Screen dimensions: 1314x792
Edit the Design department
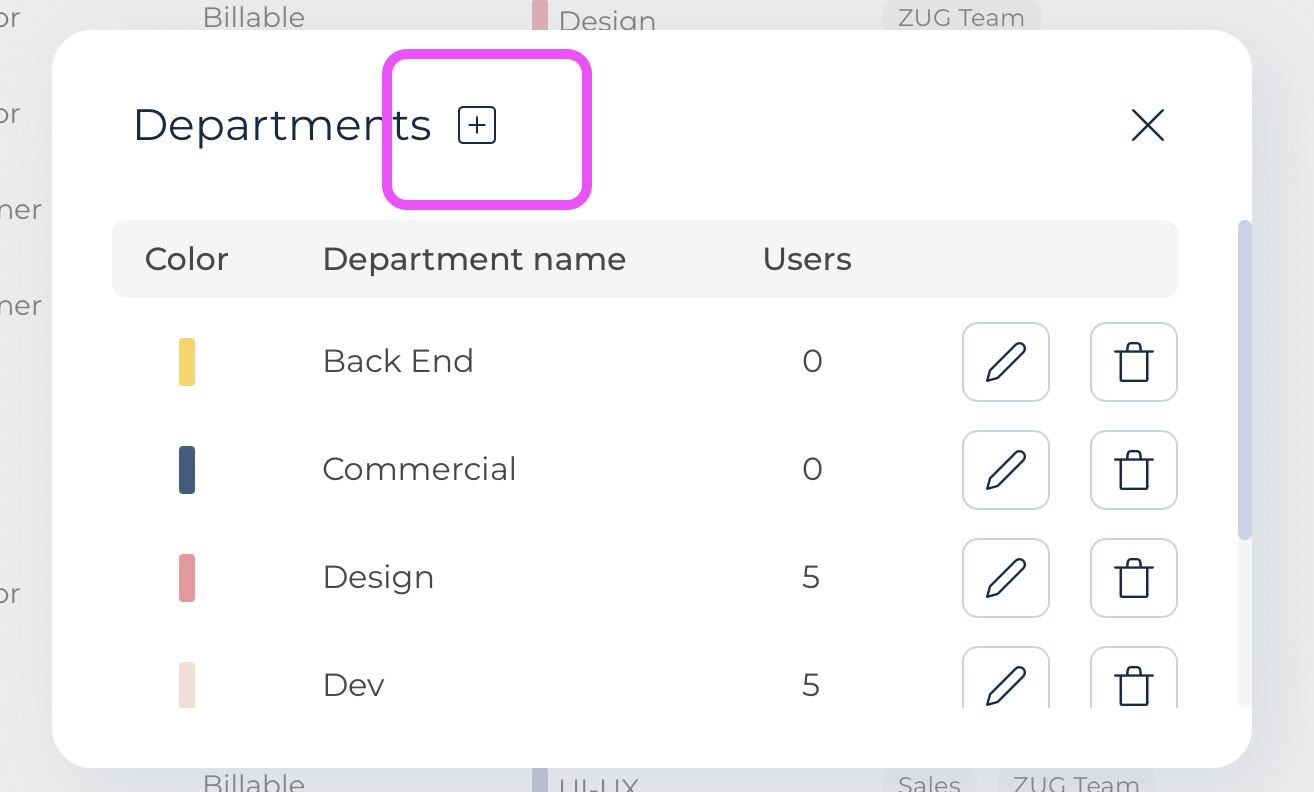tap(1005, 578)
